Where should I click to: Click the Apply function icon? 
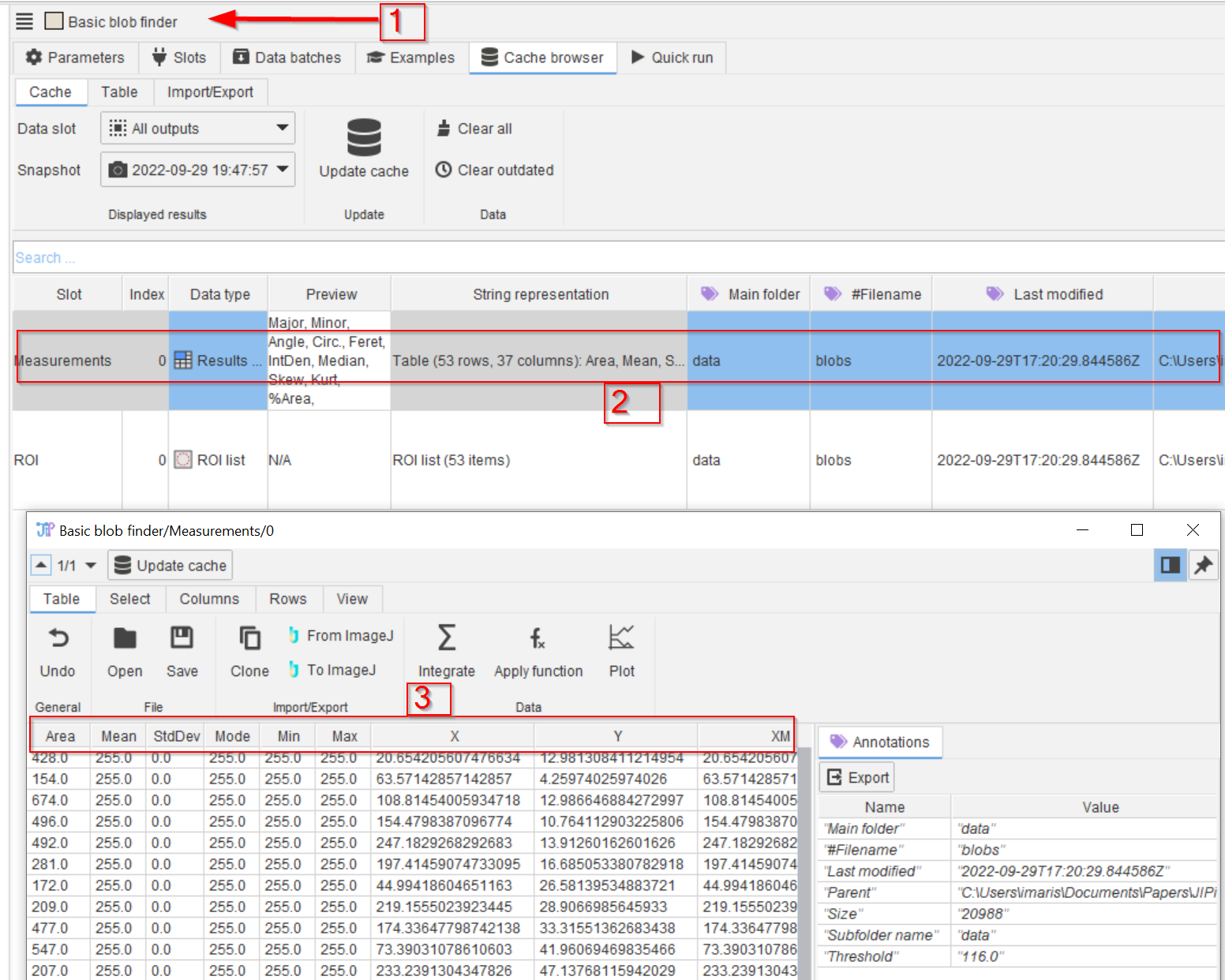(x=538, y=638)
